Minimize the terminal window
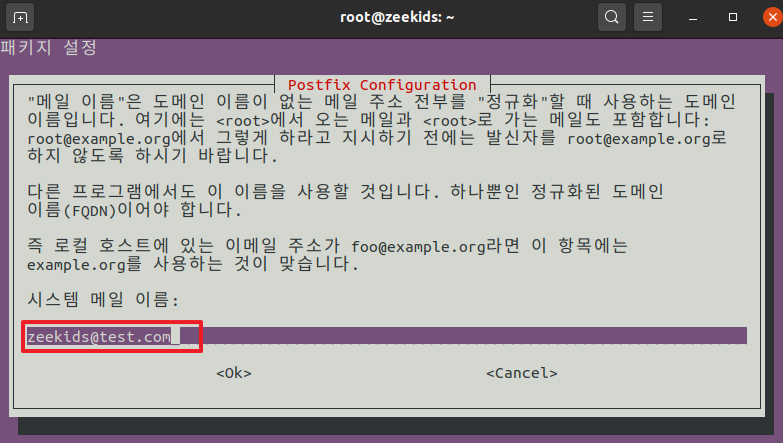The height and width of the screenshot is (443, 783). (693, 17)
